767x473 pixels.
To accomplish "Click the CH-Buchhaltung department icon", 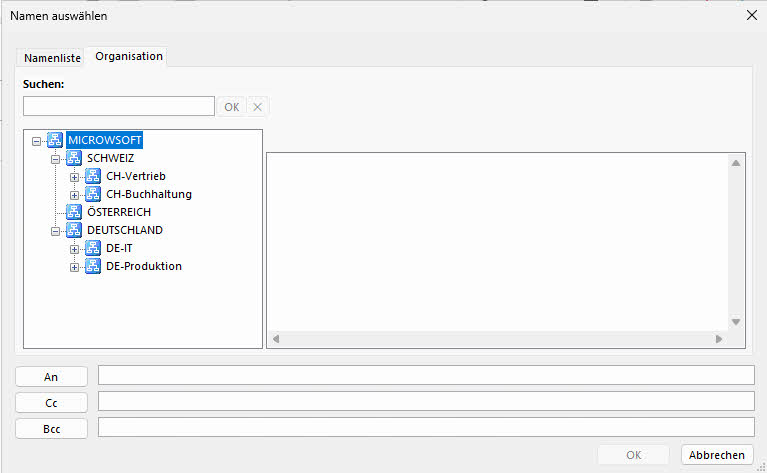I will (93, 194).
